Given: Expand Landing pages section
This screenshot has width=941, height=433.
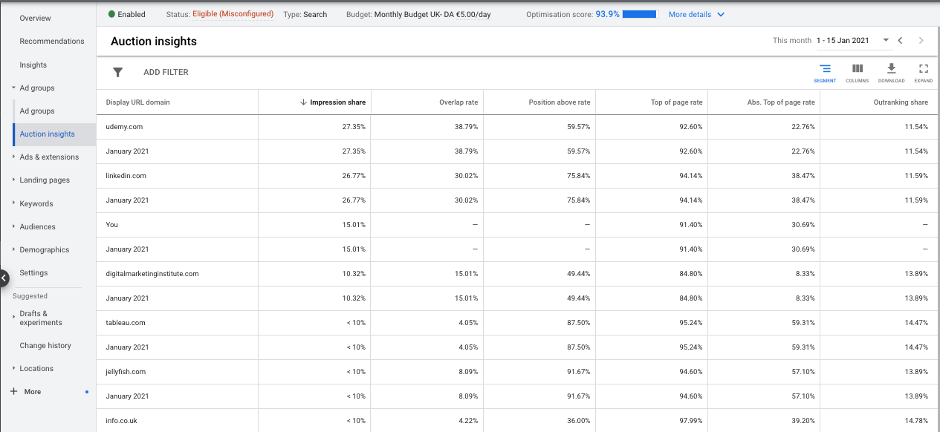Looking at the screenshot, I should (x=14, y=180).
